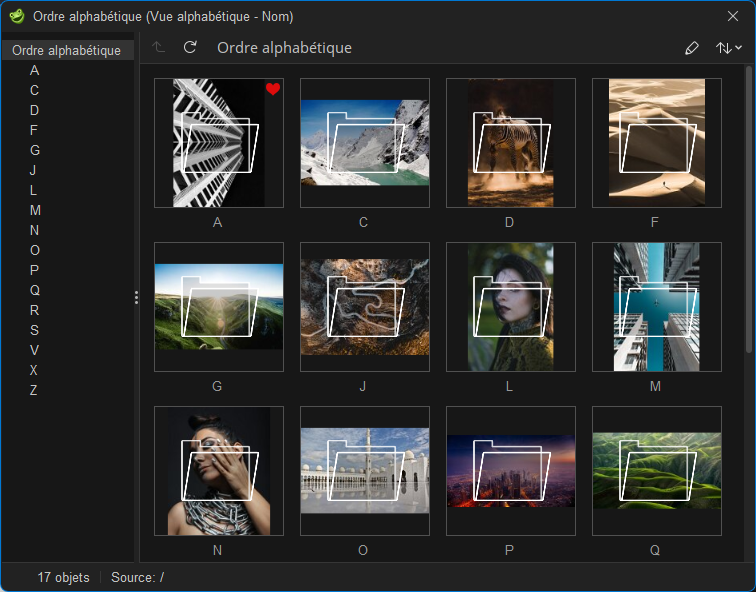This screenshot has width=756, height=592.
Task: Select letter R in the sidebar
Action: [34, 310]
